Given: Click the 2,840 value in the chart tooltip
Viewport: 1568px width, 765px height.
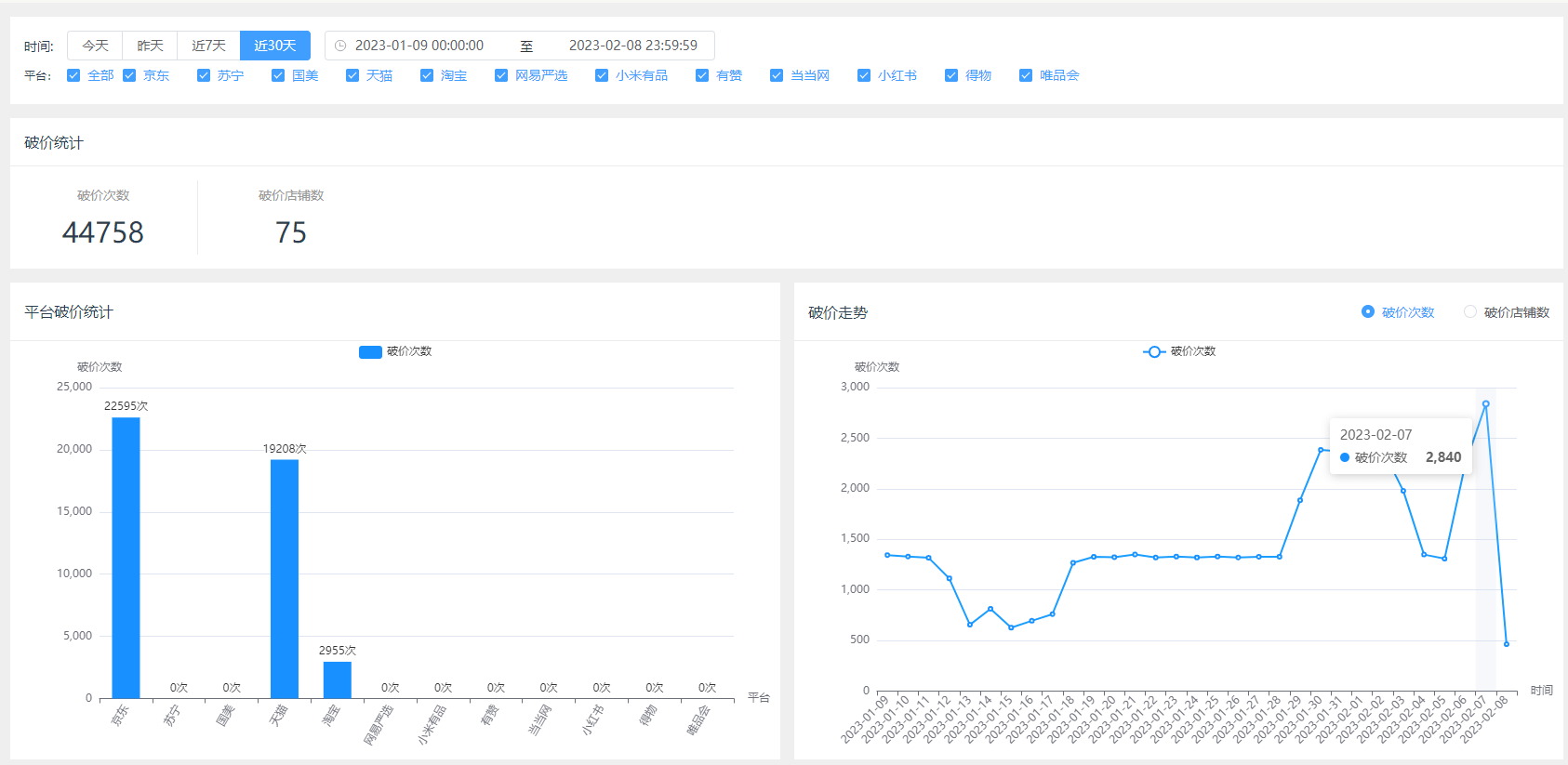Looking at the screenshot, I should [x=1443, y=457].
